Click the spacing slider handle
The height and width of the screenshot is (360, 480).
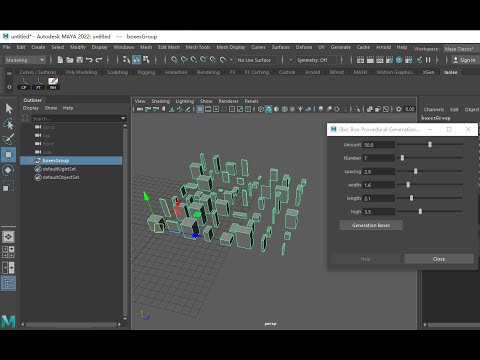click(x=416, y=171)
